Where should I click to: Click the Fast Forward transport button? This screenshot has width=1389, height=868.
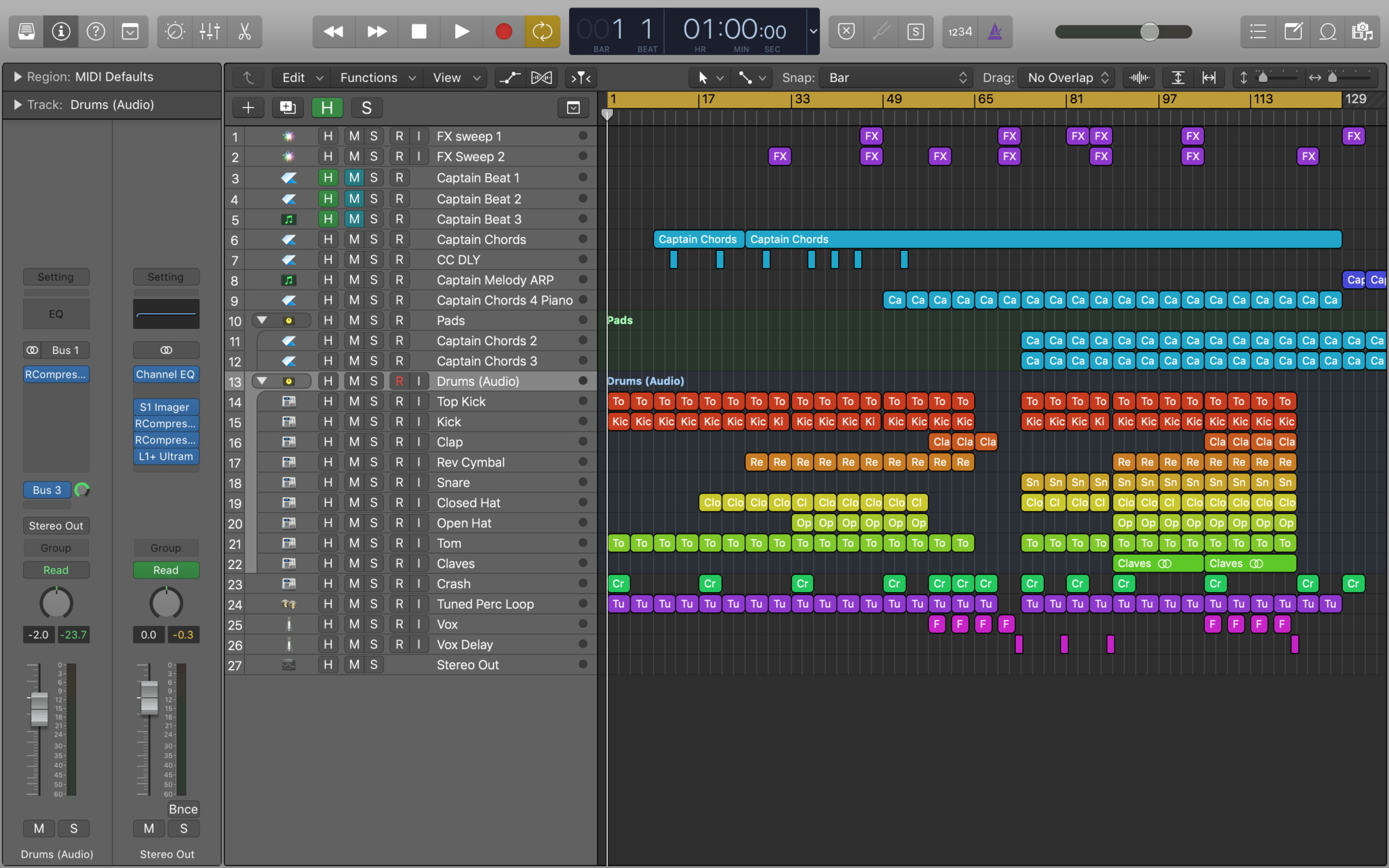tap(376, 31)
